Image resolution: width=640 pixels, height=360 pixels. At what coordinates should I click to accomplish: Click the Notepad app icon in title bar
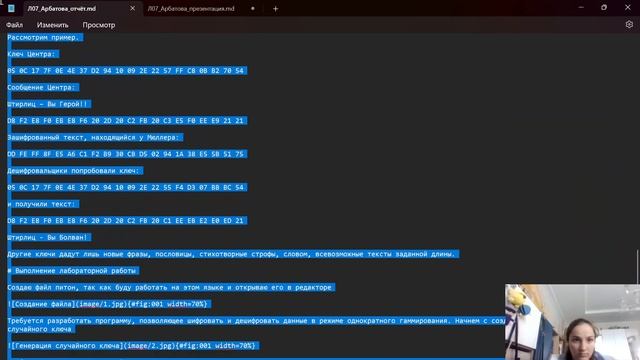pyautogui.click(x=11, y=8)
